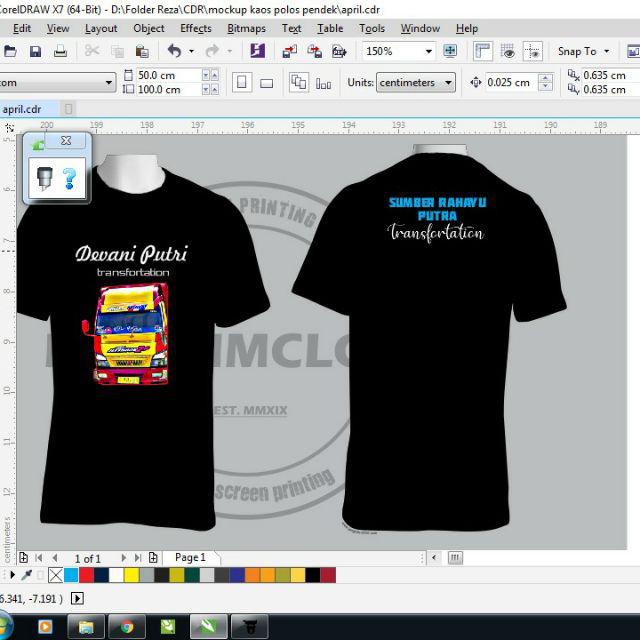This screenshot has width=640, height=640.
Task: Open the zoom level 150% dropdown
Action: [429, 51]
